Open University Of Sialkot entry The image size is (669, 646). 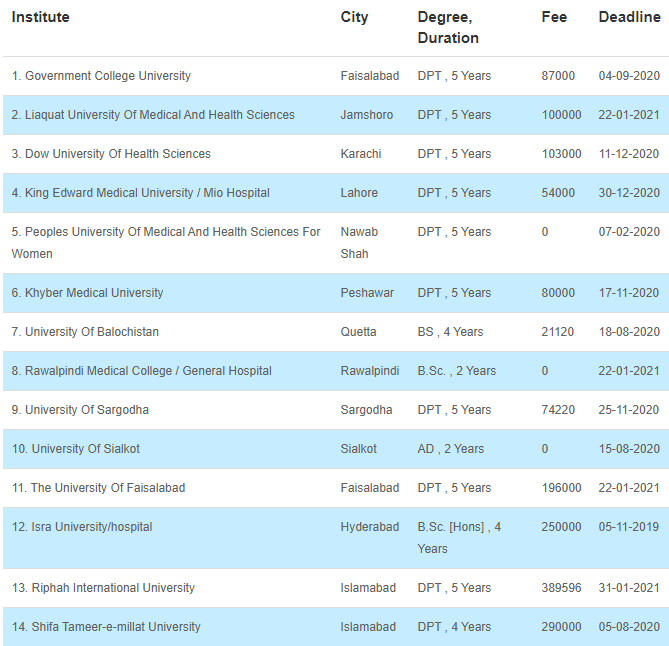76,449
